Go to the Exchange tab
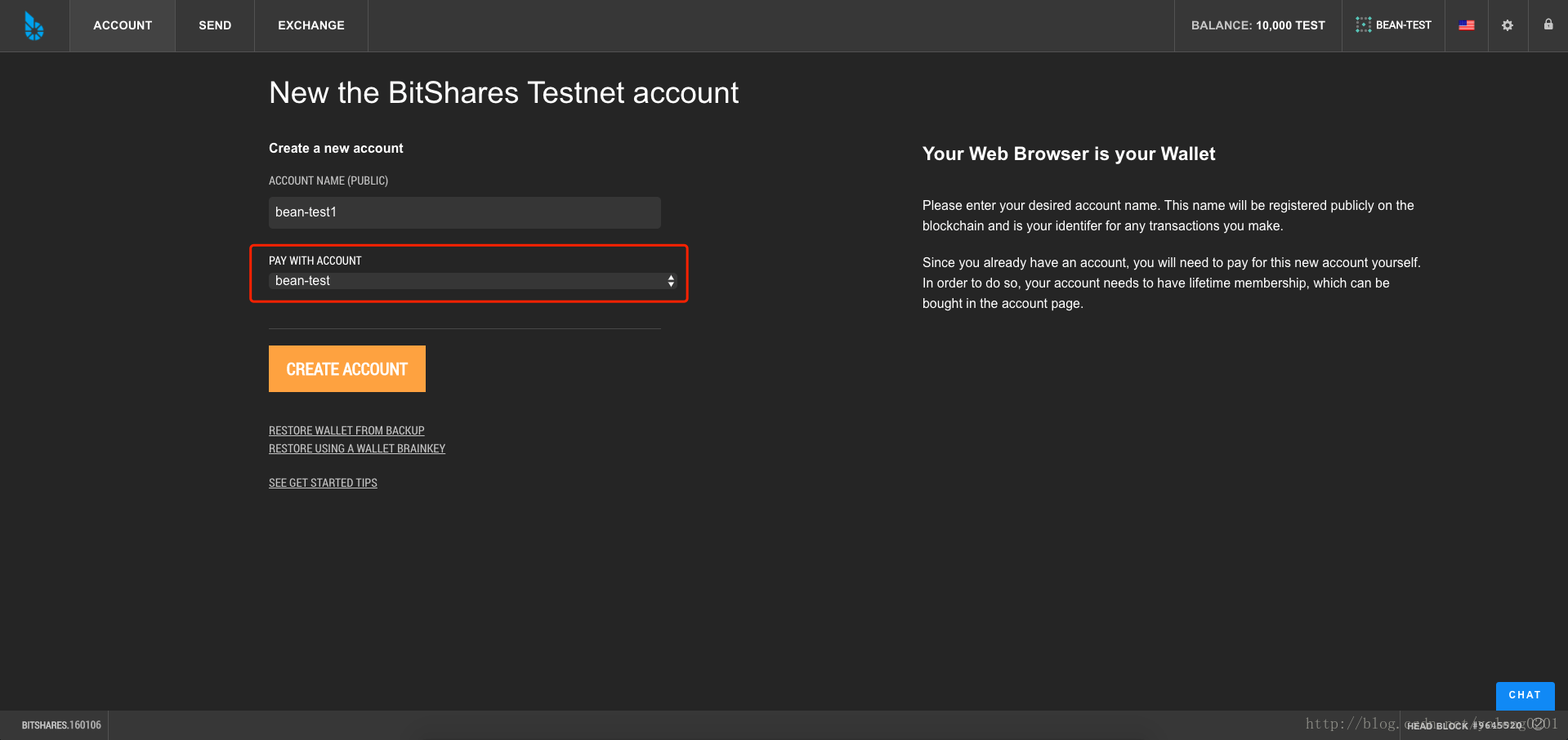Viewport: 1568px width, 740px height. click(311, 25)
